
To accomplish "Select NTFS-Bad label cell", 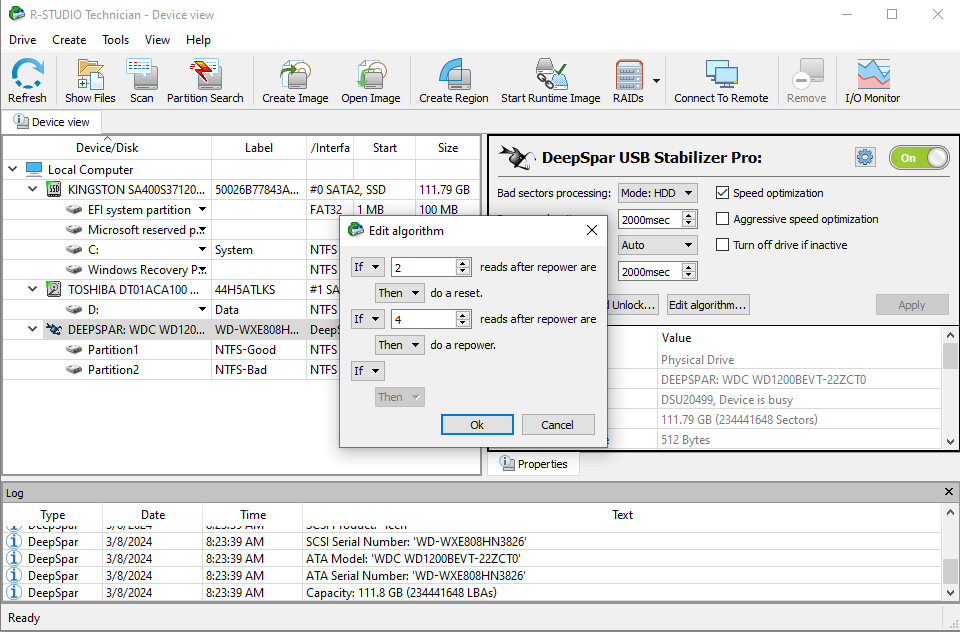I will [x=258, y=370].
